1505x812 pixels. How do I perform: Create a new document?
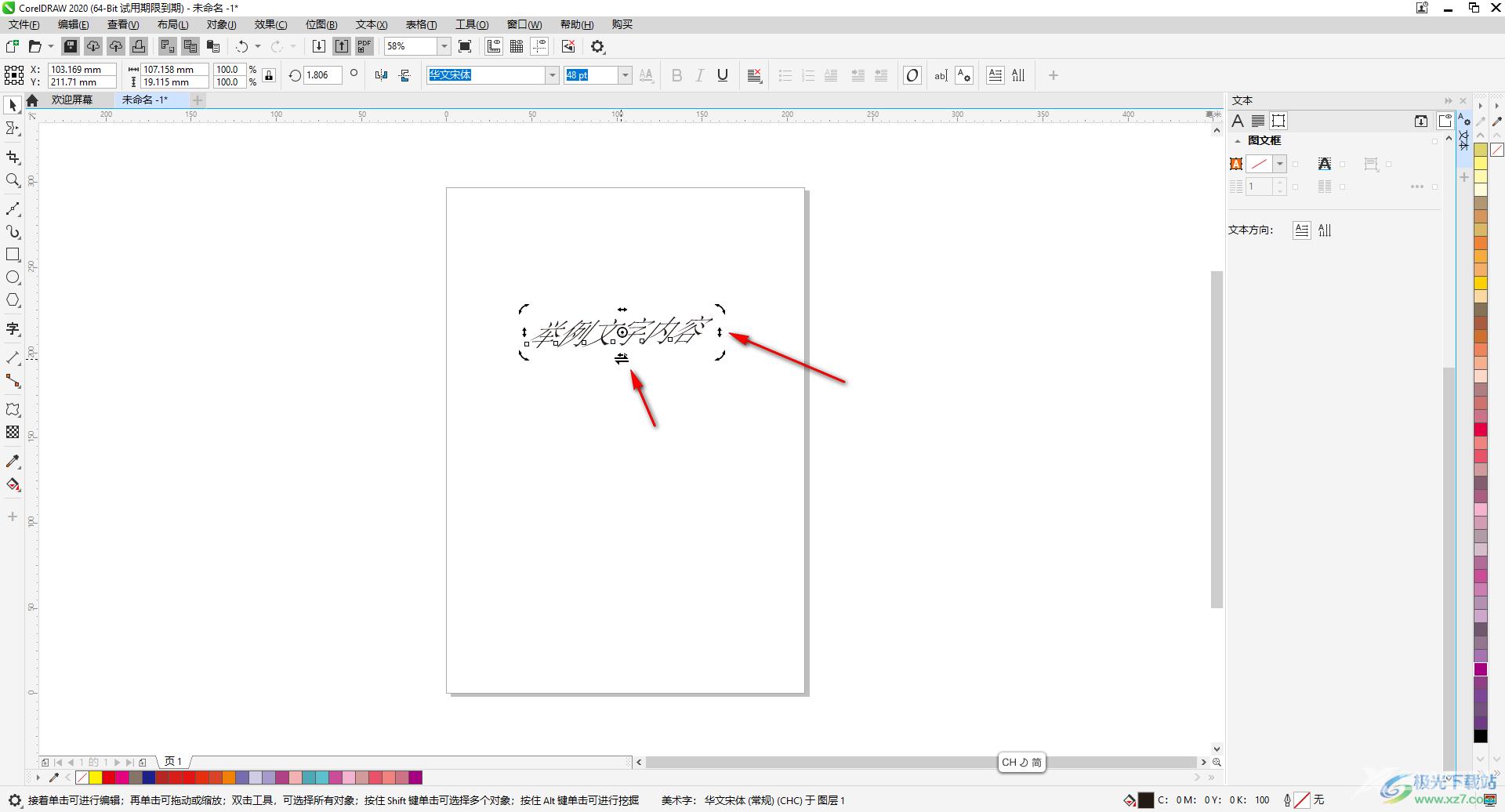(x=13, y=46)
